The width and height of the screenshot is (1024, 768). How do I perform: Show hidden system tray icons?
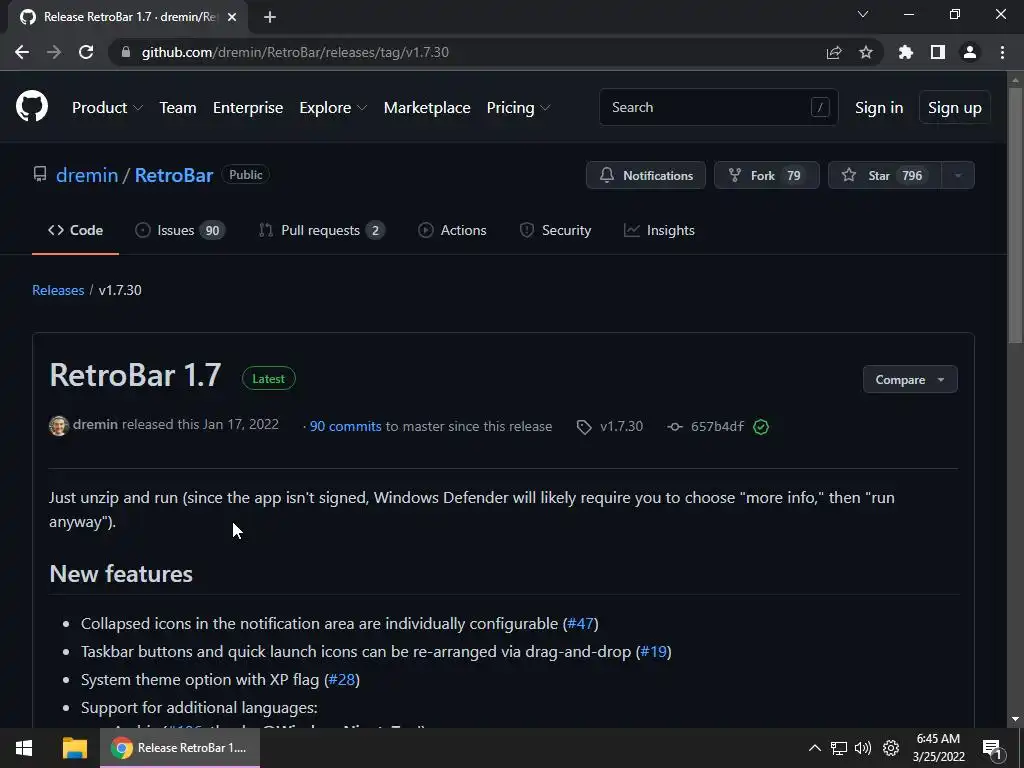coord(814,748)
